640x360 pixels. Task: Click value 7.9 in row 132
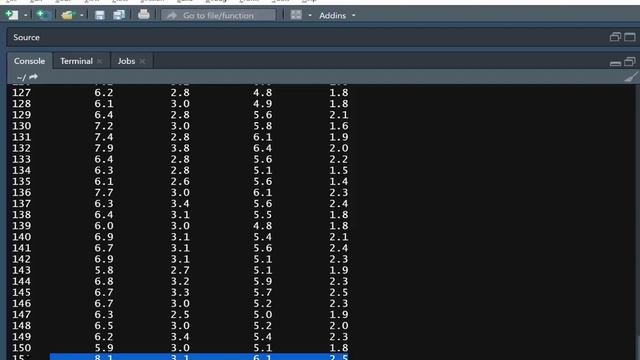pyautogui.click(x=104, y=148)
